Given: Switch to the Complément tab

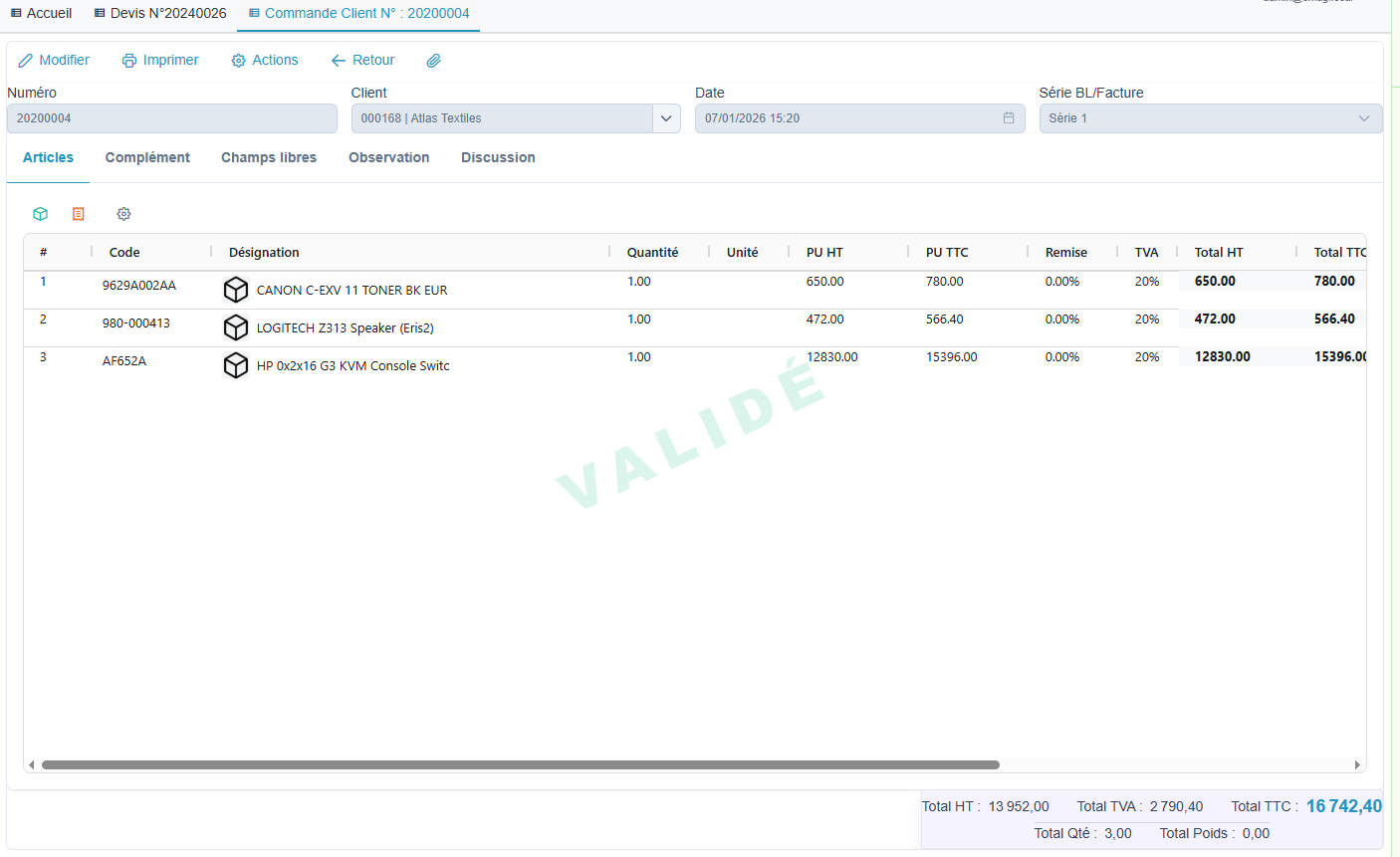Looking at the screenshot, I should click(x=147, y=157).
